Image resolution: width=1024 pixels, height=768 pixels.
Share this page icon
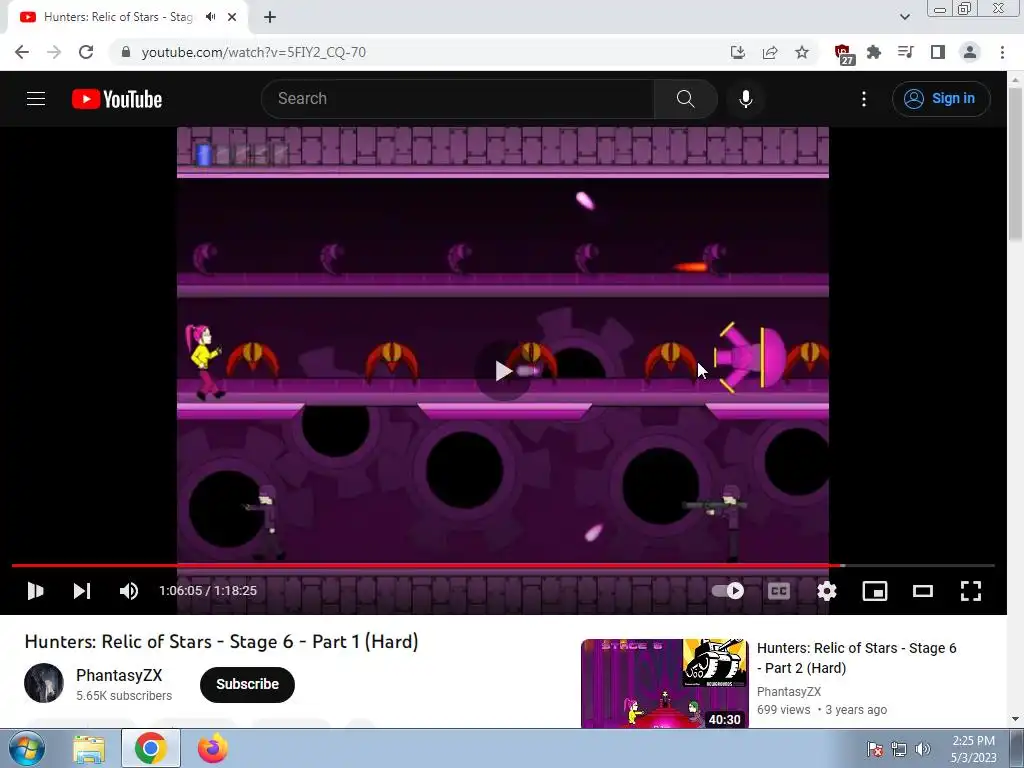(x=770, y=52)
